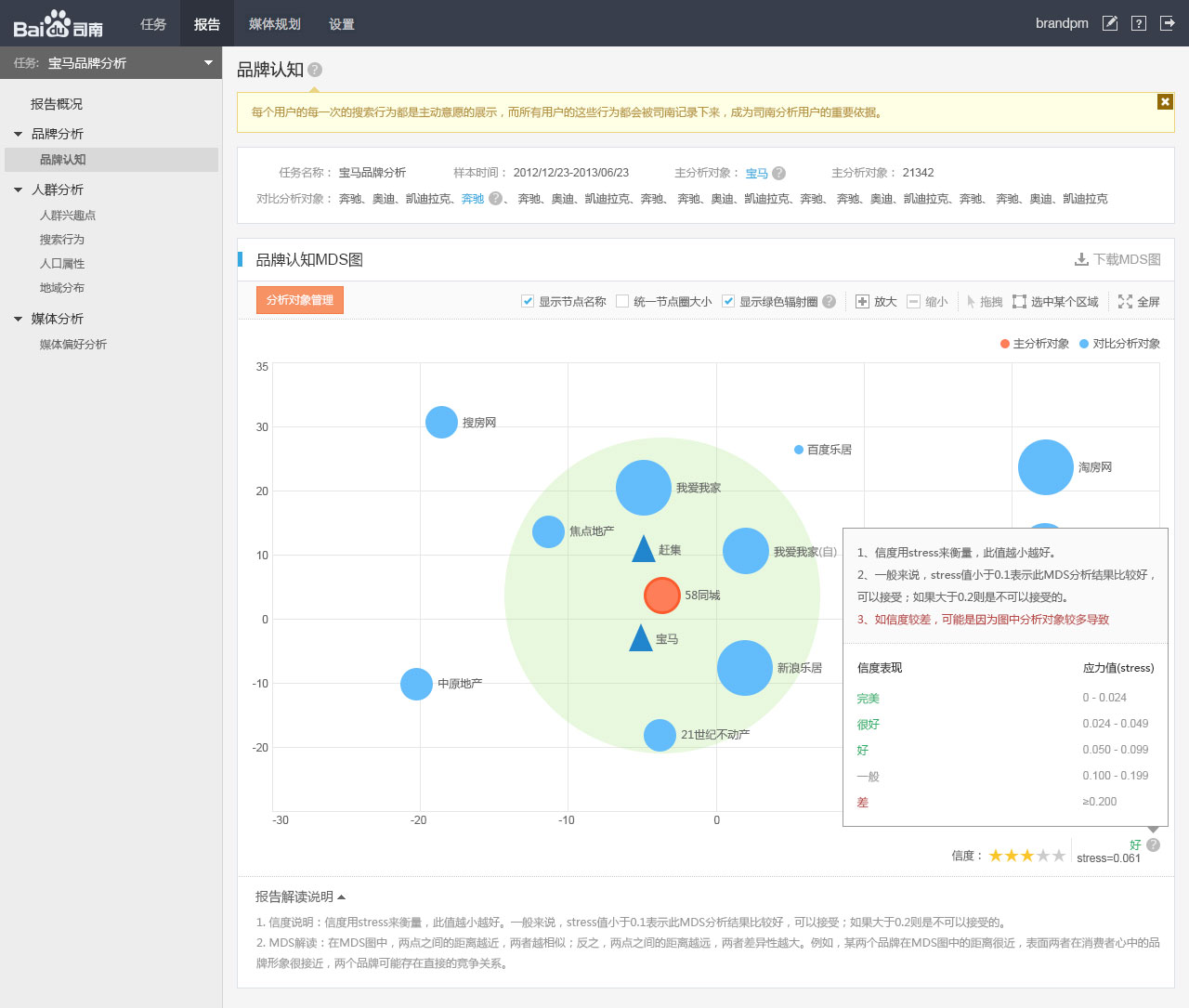The width and height of the screenshot is (1189, 1008).
Task: Close the yellow notification banner
Action: pyautogui.click(x=1165, y=102)
